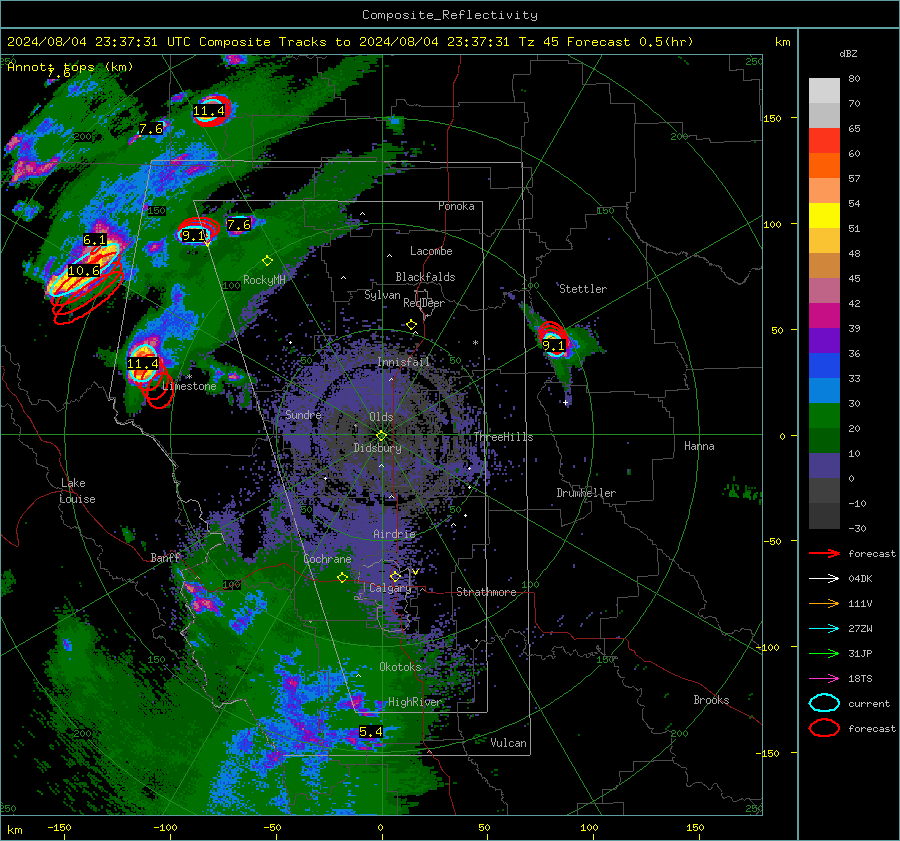Click the green 31JP arrow legend icon
Screen dimensions: 900x841
[x=824, y=653]
